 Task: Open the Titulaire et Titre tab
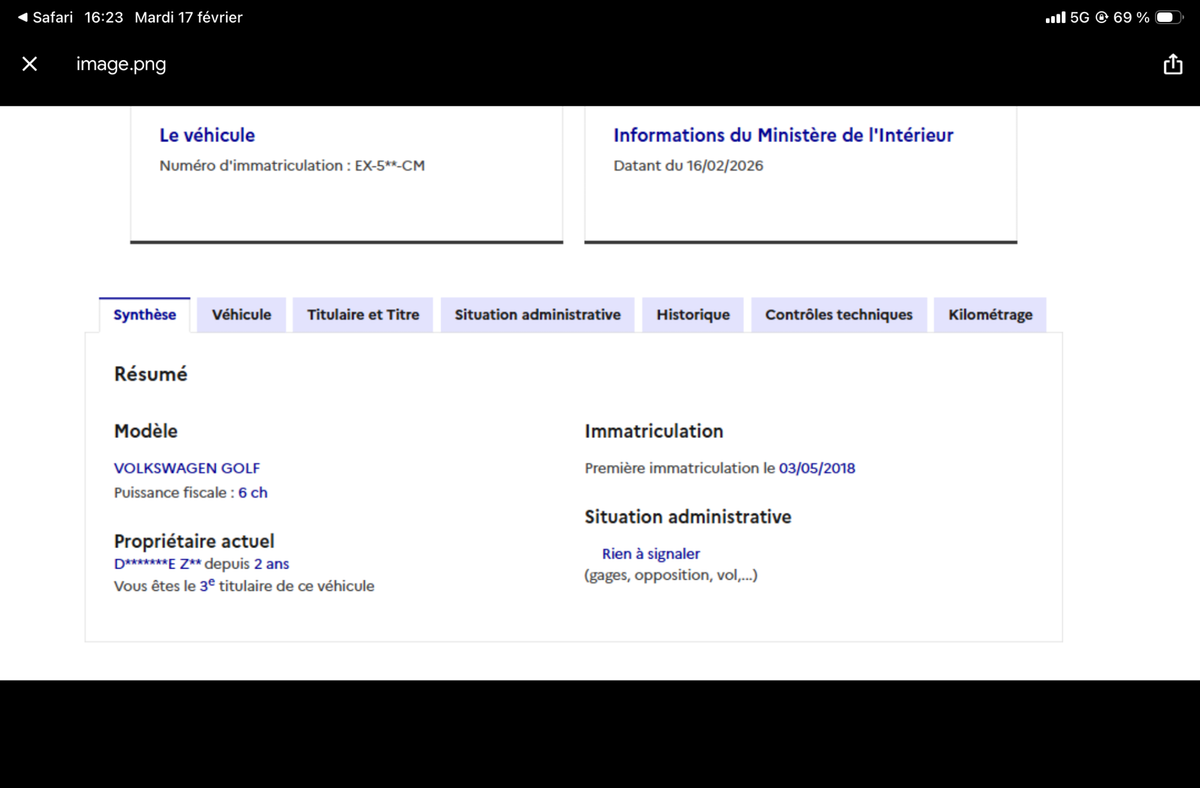click(x=363, y=315)
